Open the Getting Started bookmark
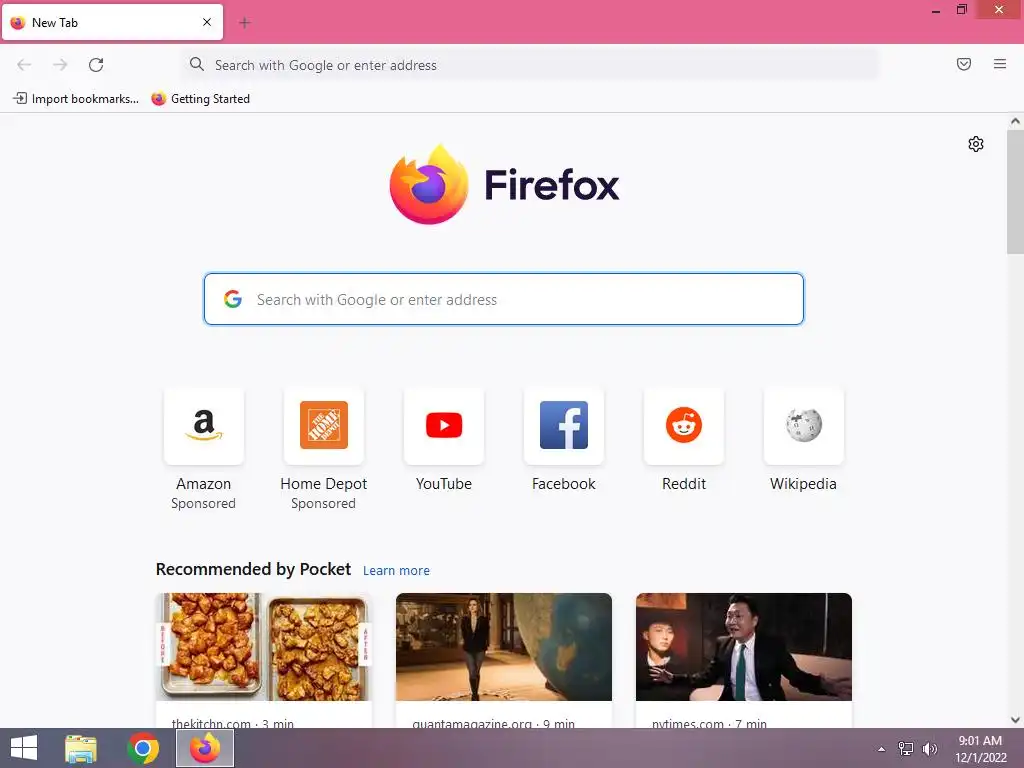This screenshot has width=1024, height=768. 200,99
